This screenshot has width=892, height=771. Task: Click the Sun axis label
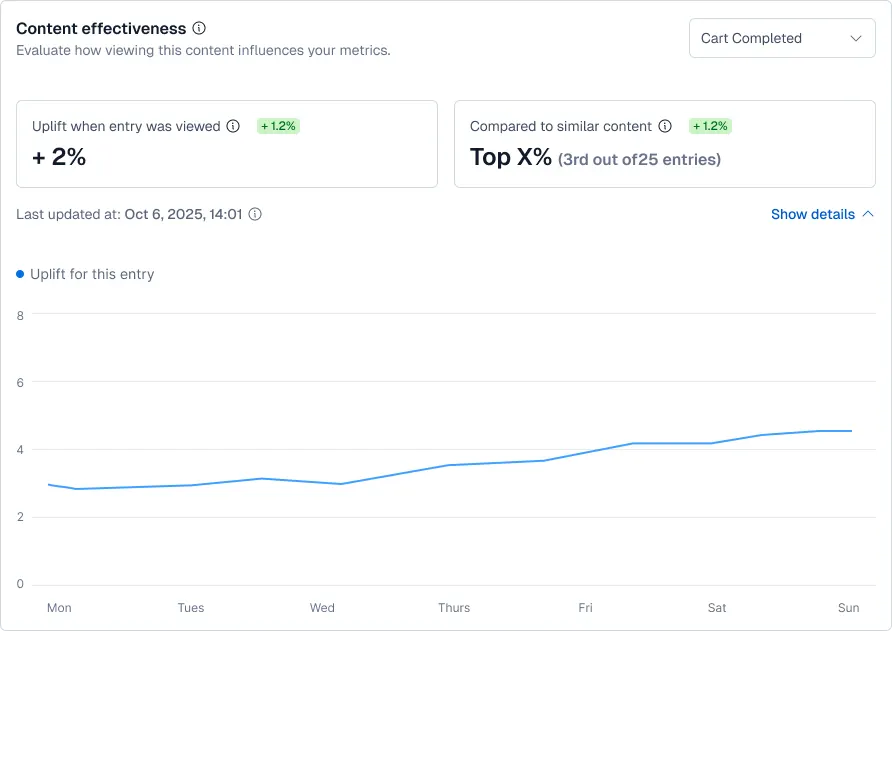click(848, 607)
